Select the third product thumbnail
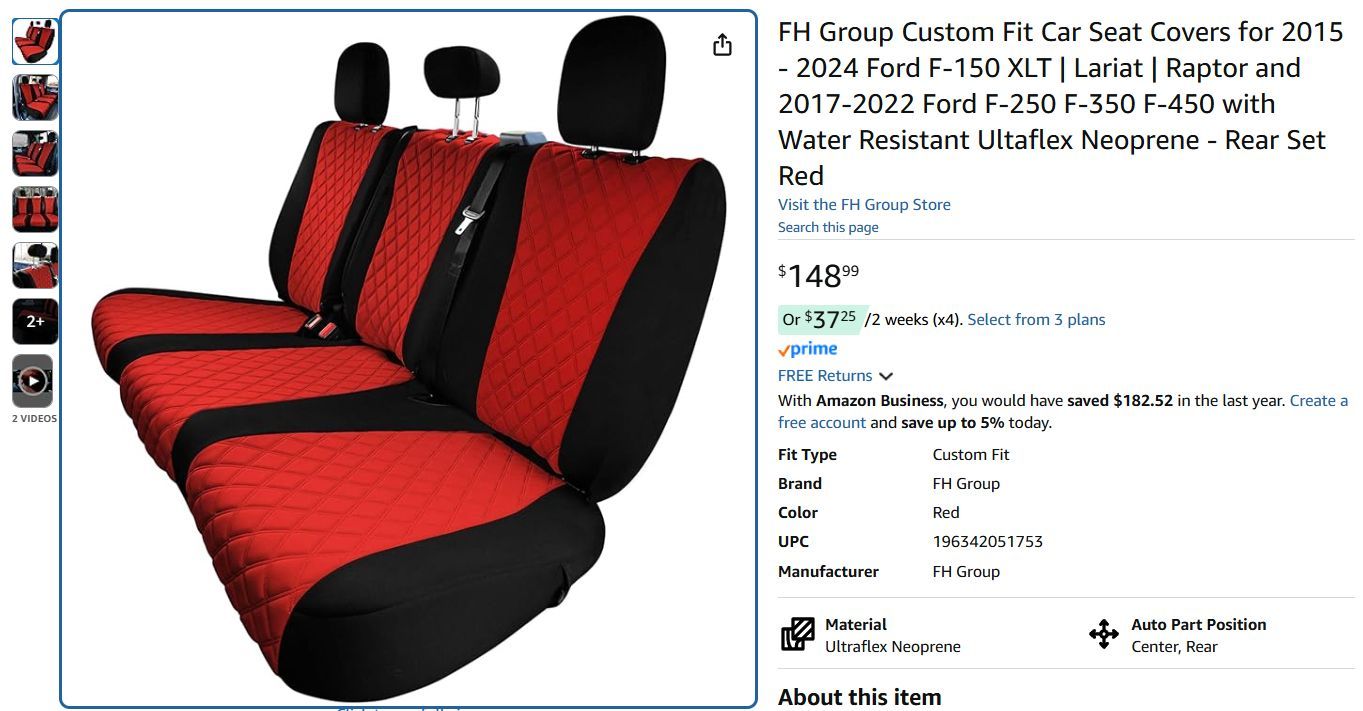The height and width of the screenshot is (711, 1363). pyautogui.click(x=35, y=154)
